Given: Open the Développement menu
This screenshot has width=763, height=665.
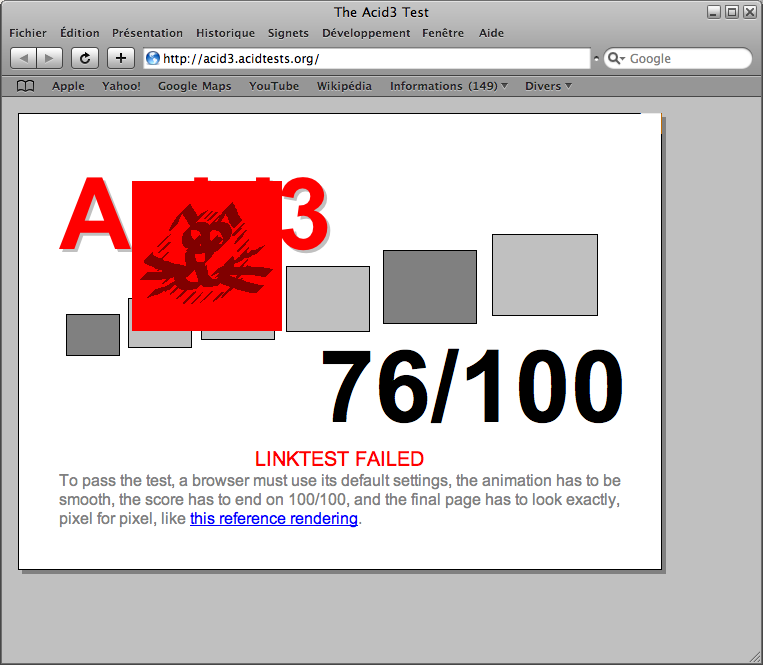Looking at the screenshot, I should click(x=366, y=33).
